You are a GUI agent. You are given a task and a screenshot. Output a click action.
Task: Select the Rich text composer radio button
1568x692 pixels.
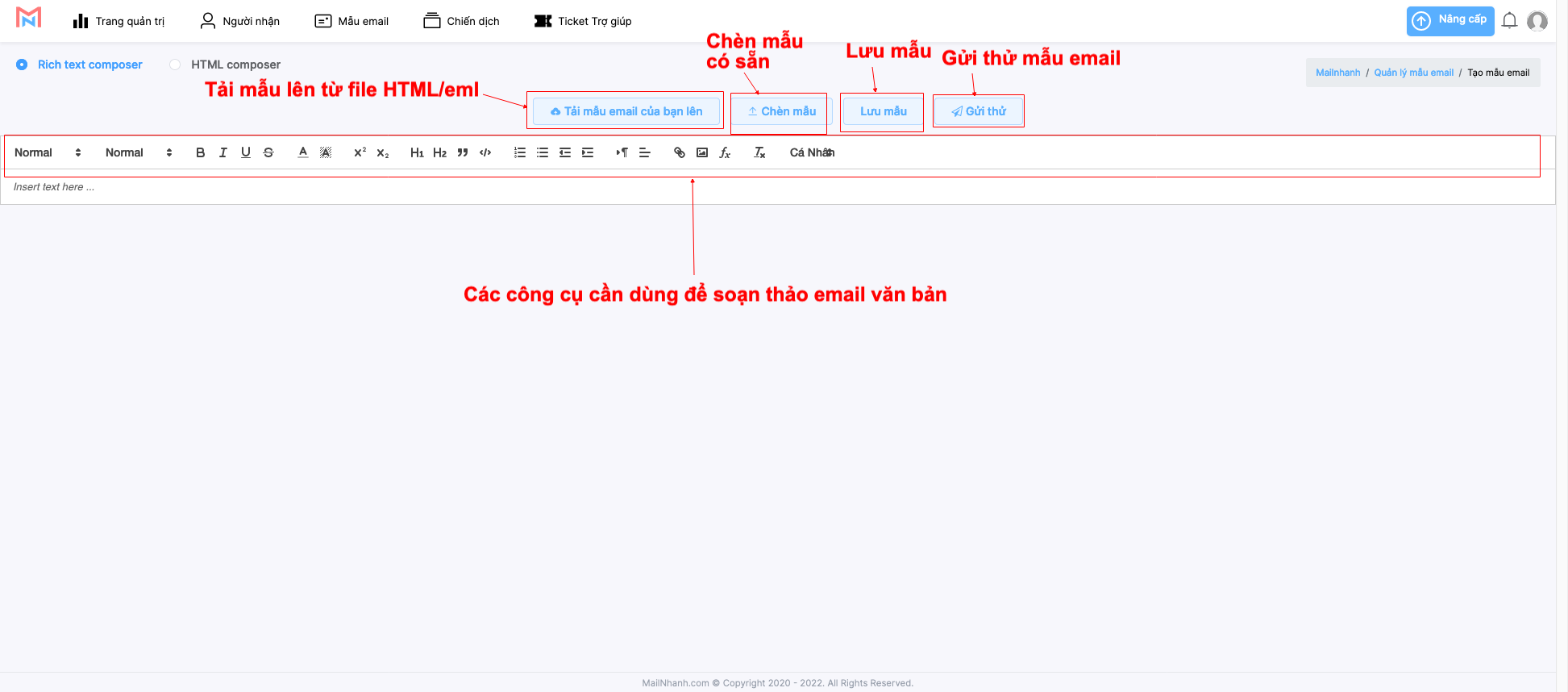click(22, 65)
